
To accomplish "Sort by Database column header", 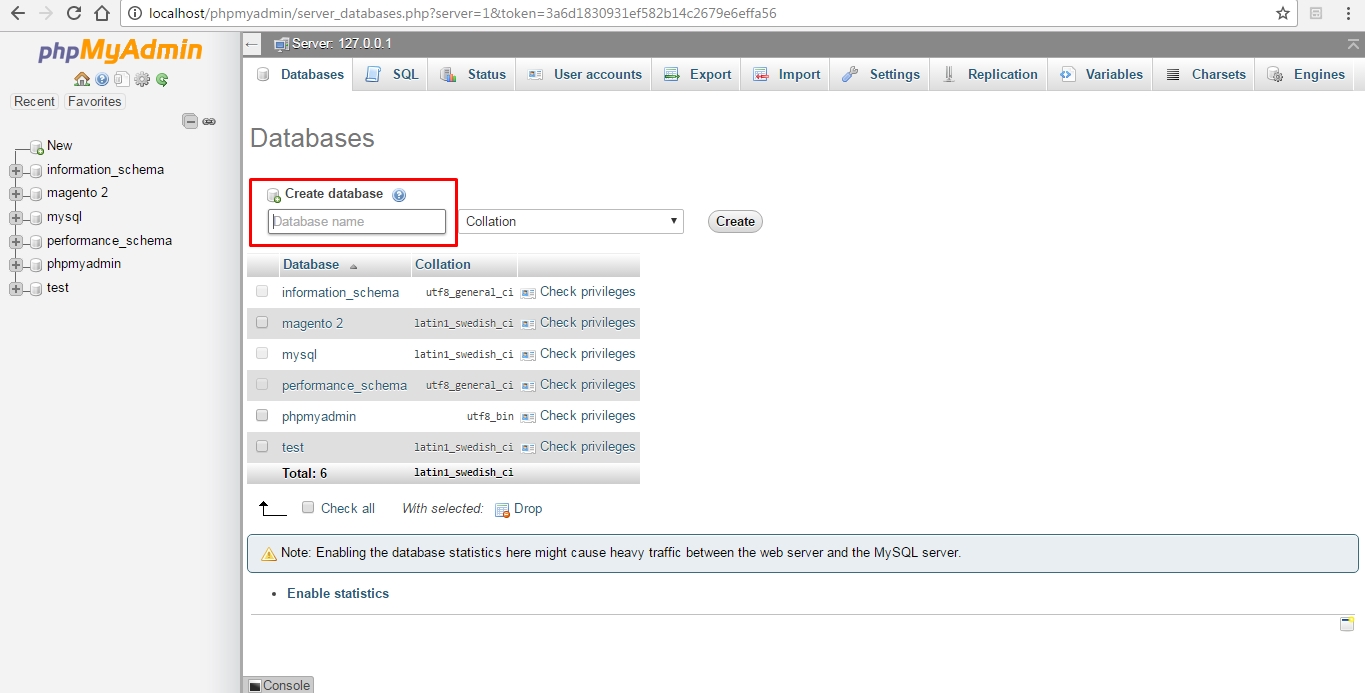I will [x=311, y=264].
